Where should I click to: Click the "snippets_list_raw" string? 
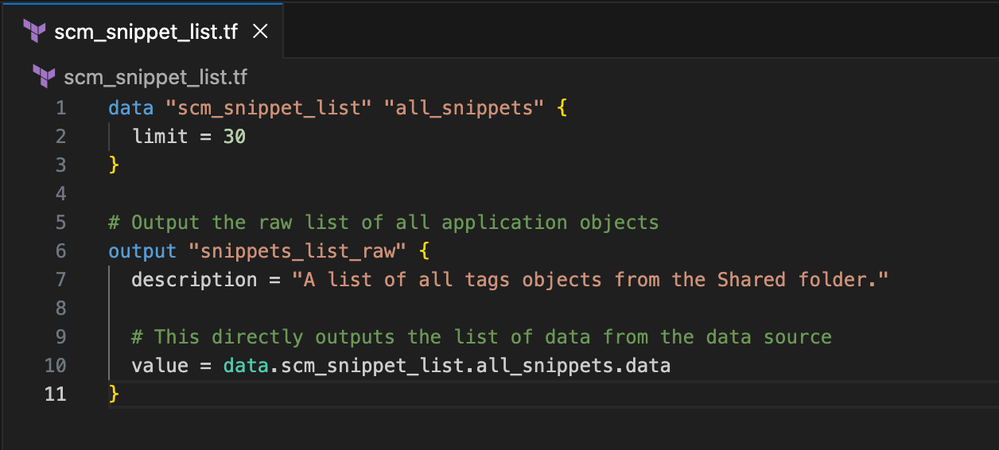(x=297, y=251)
